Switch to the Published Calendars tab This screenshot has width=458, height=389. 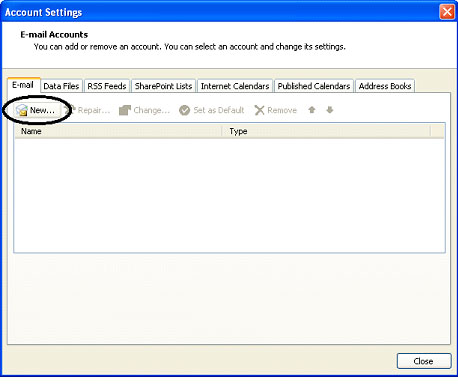coord(314,86)
